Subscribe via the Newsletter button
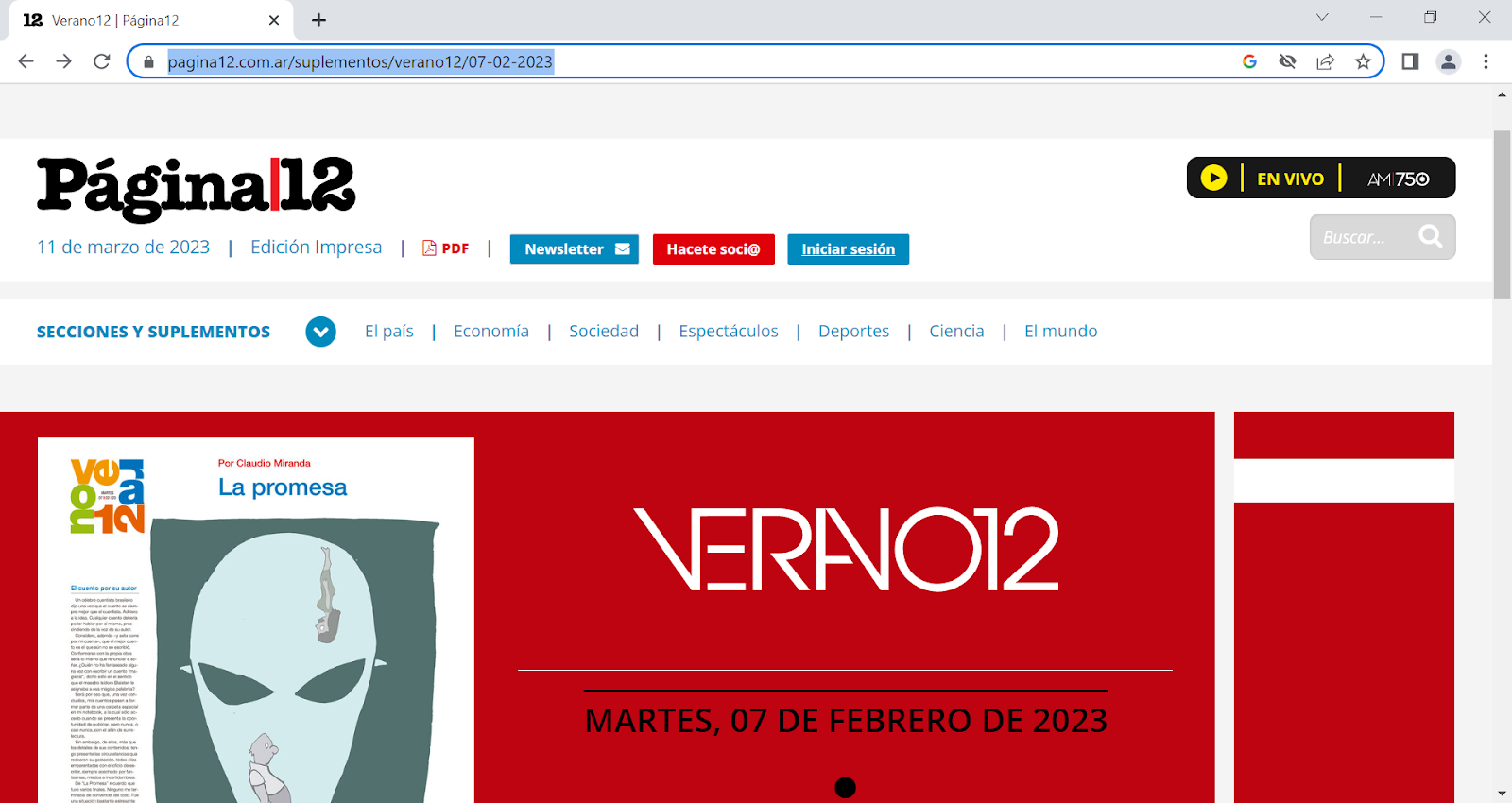Screen dimensions: 1512x803 [575, 249]
